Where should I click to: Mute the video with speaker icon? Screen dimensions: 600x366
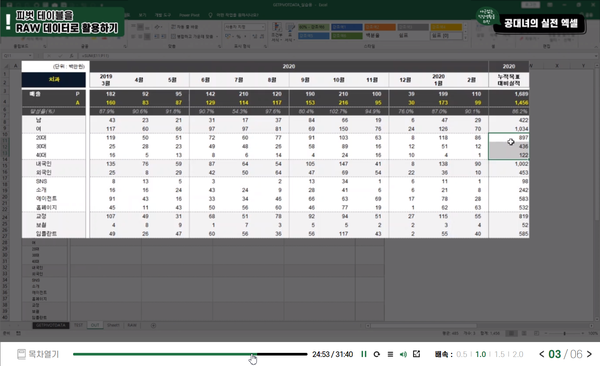pos(403,354)
